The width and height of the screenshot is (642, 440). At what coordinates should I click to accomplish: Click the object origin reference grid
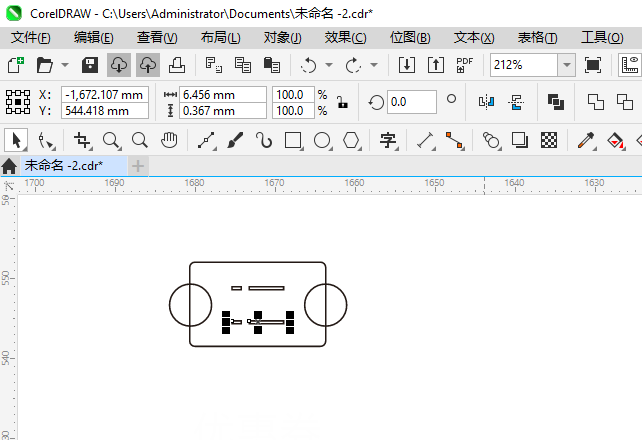click(x=18, y=102)
